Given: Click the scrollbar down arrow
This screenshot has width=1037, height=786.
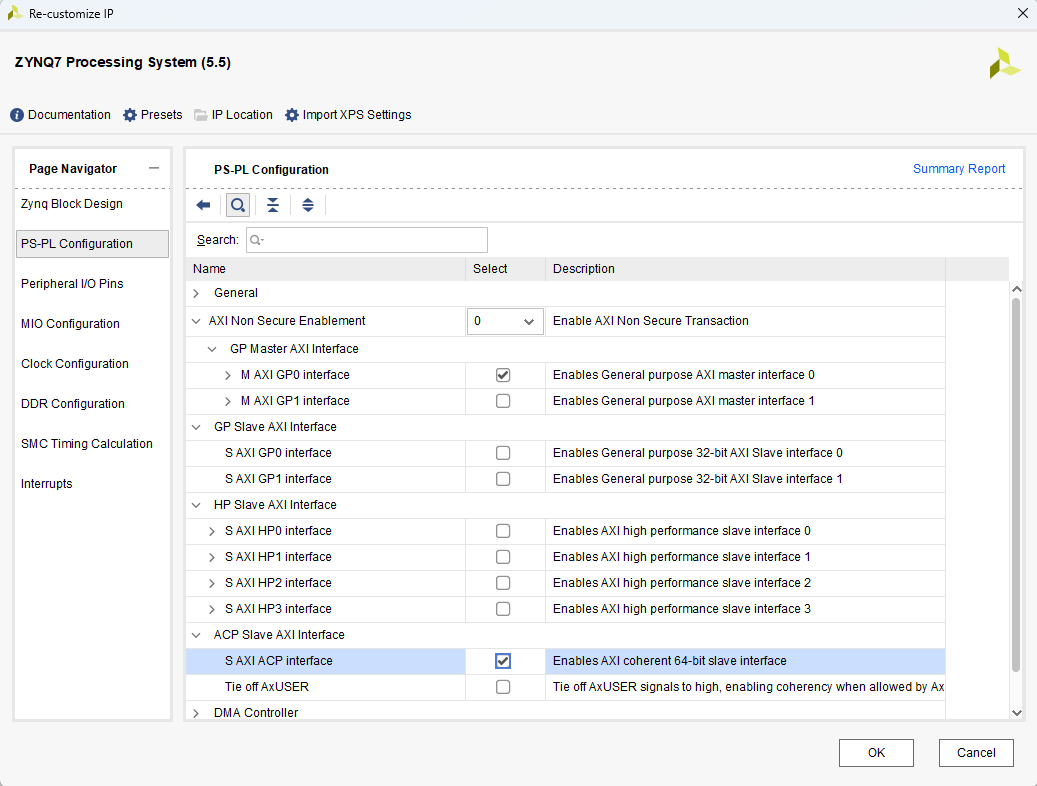Looking at the screenshot, I should pos(1016,713).
